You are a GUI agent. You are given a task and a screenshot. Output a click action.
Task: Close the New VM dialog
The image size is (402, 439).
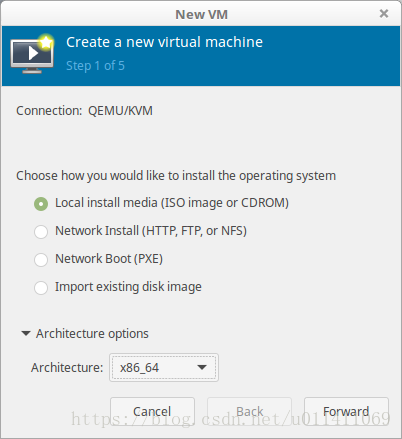click(384, 14)
